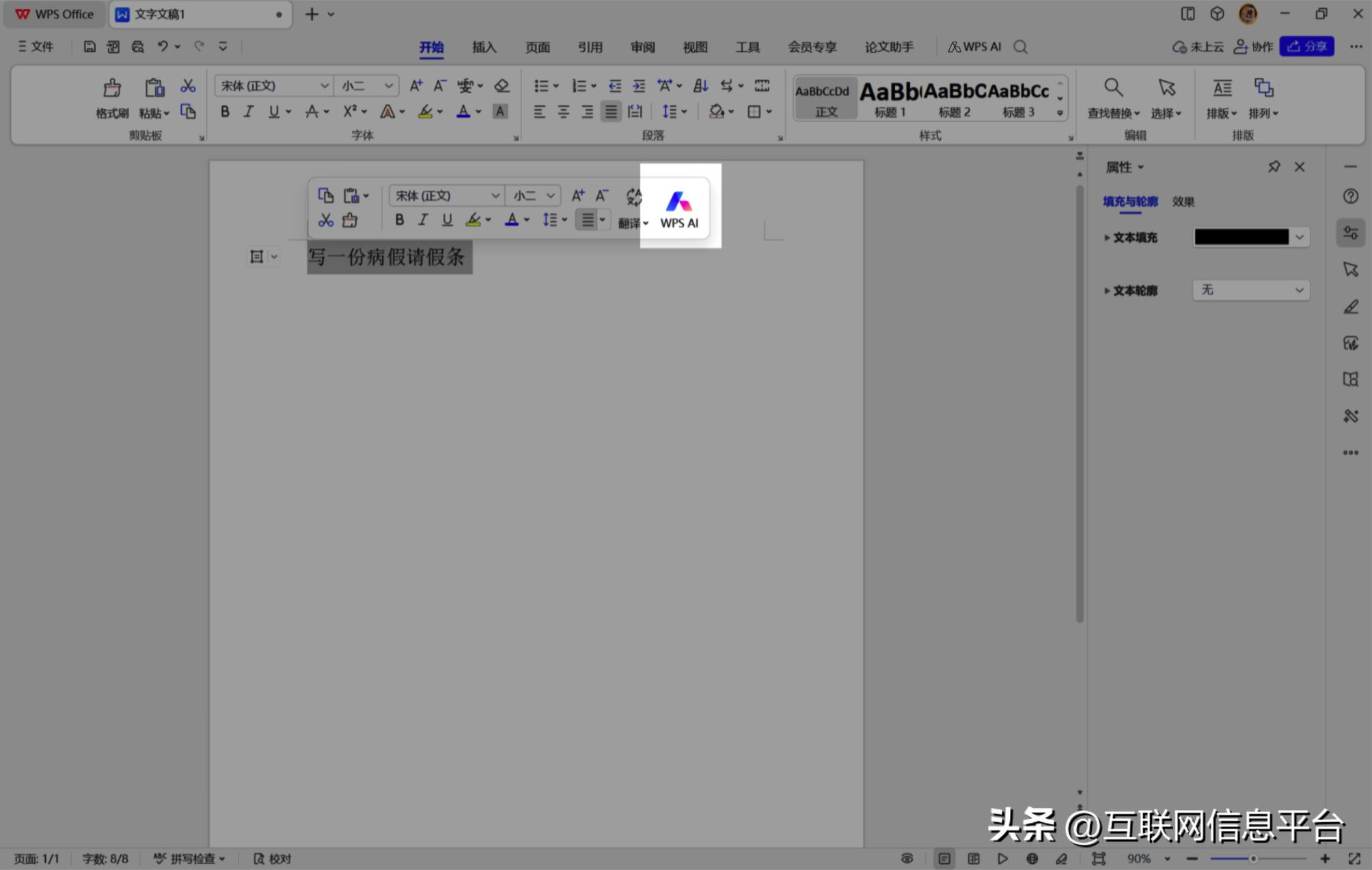Viewport: 1372px width, 870px height.
Task: Click the Find and Replace icon
Action: click(x=1112, y=87)
